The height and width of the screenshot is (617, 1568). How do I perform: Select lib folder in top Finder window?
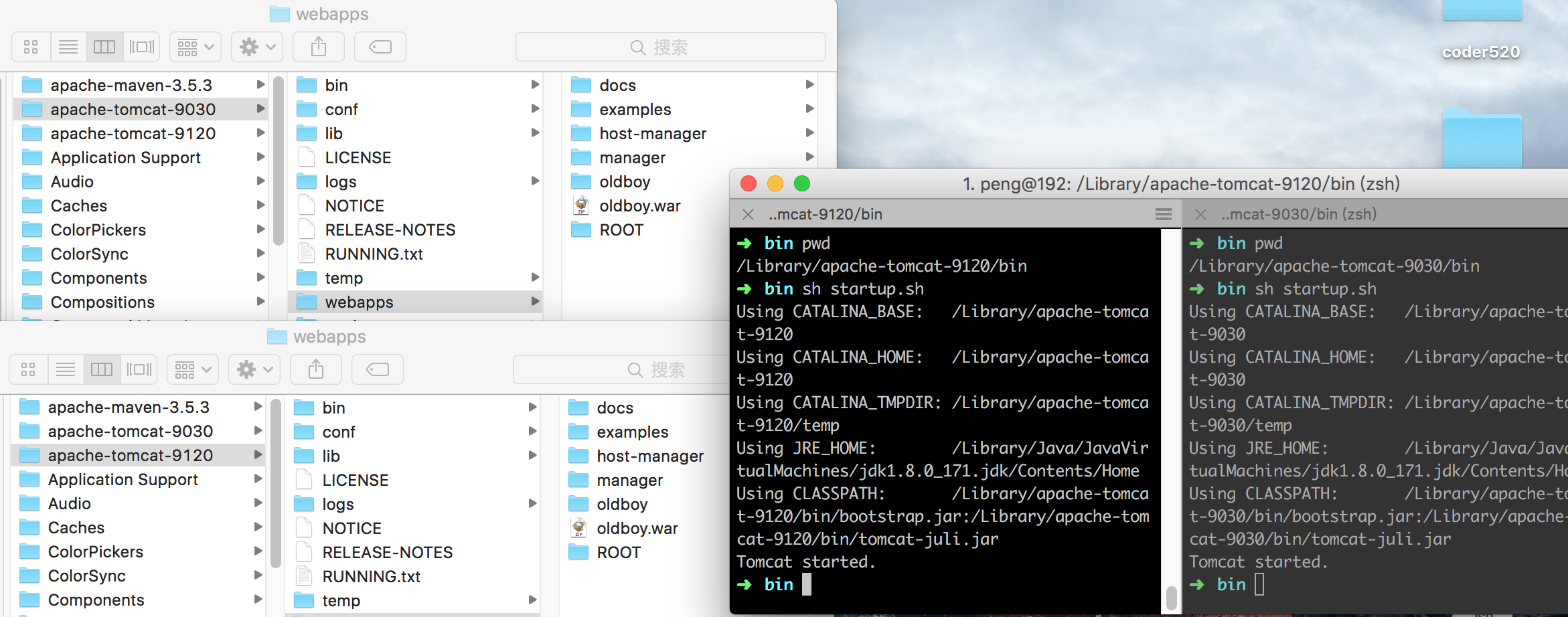[x=415, y=133]
